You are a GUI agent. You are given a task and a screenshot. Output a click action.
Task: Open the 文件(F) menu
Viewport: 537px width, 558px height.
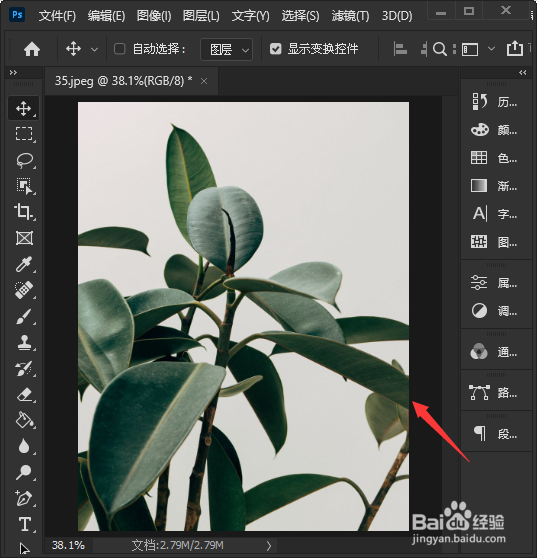pos(57,16)
